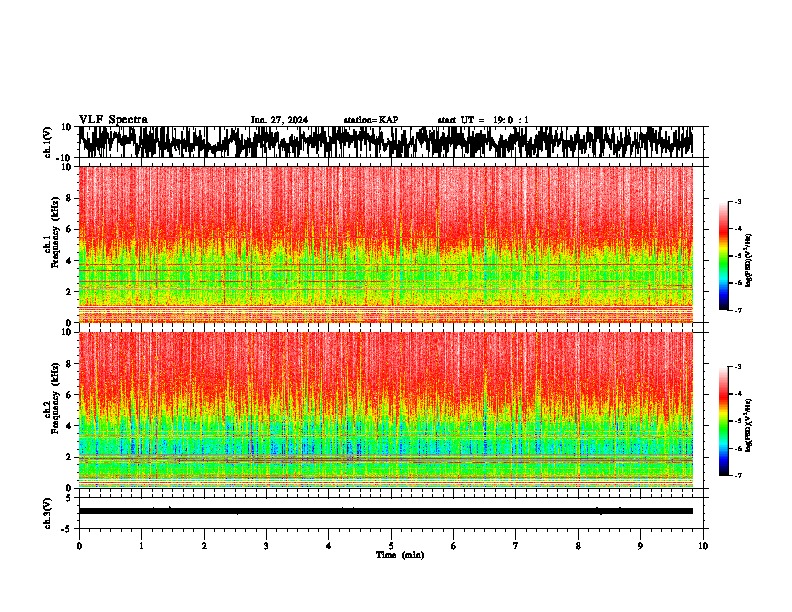Click the 5 tick on the time axis

pyautogui.click(x=391, y=546)
